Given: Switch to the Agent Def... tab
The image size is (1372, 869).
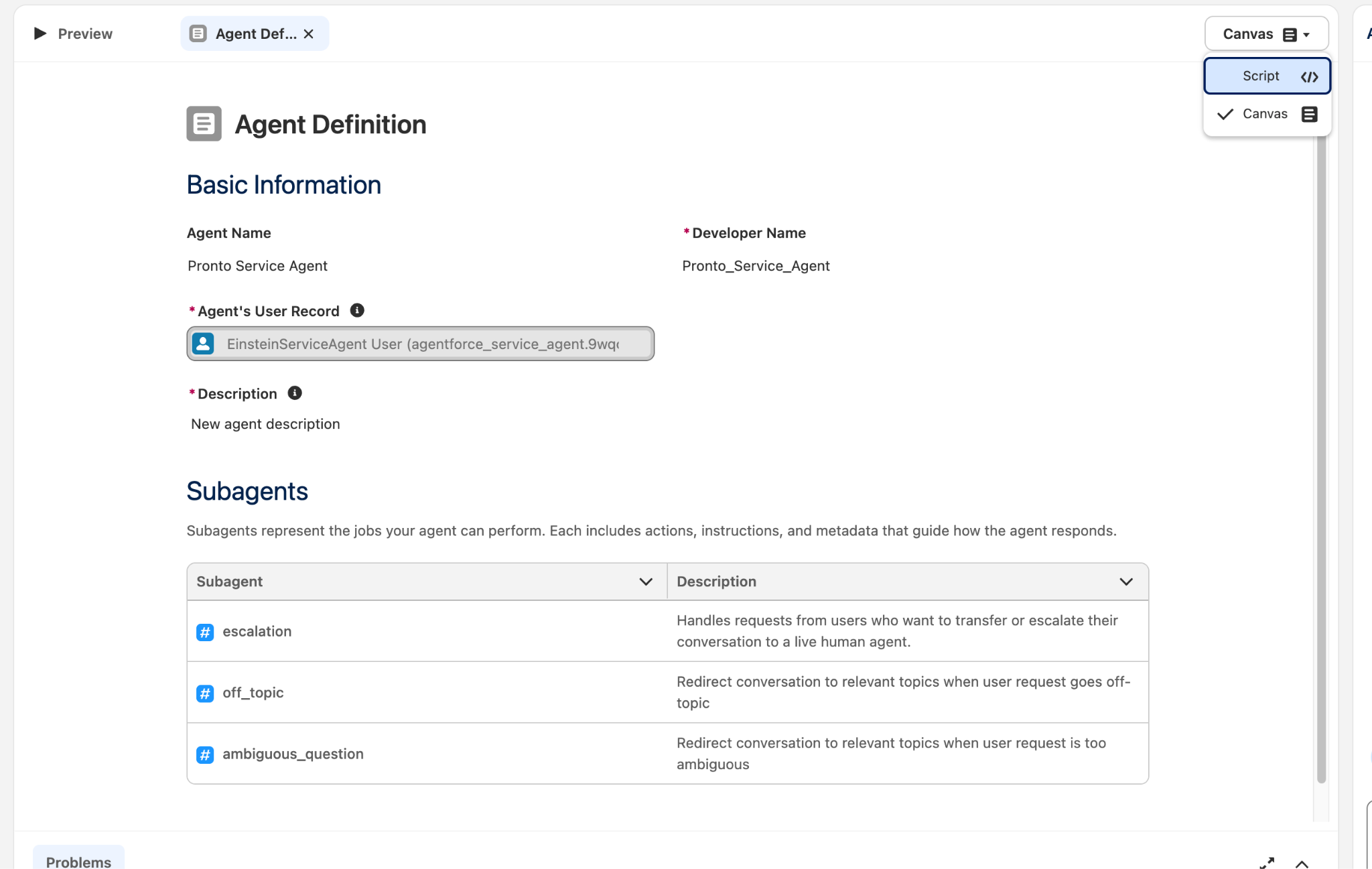Looking at the screenshot, I should point(255,34).
